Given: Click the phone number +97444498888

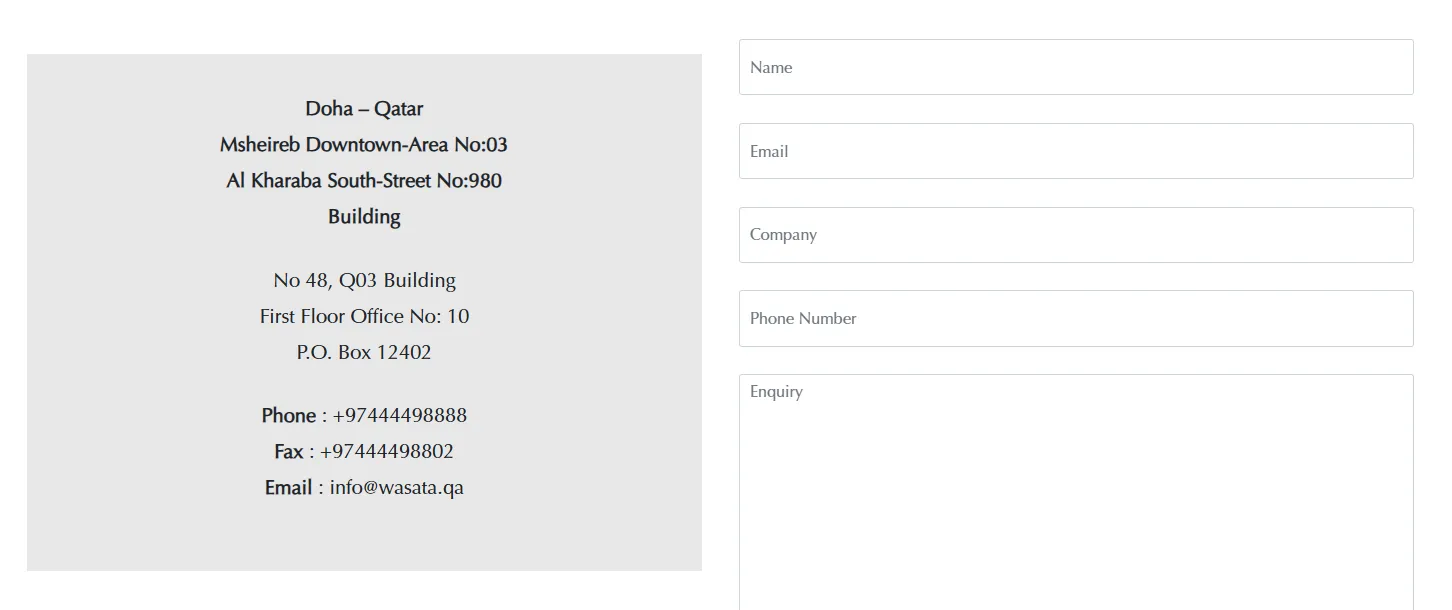Looking at the screenshot, I should [400, 416].
